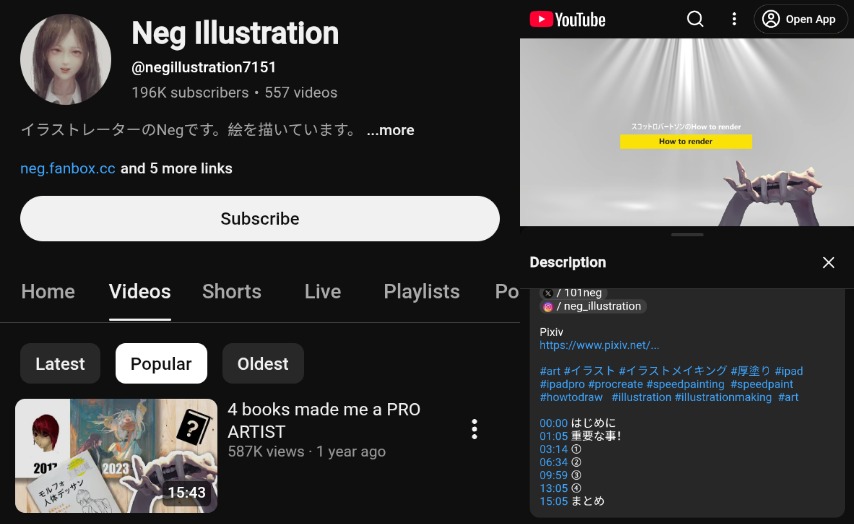
Task: Jump to timestamp 13:05
Action: pyautogui.click(x=553, y=489)
